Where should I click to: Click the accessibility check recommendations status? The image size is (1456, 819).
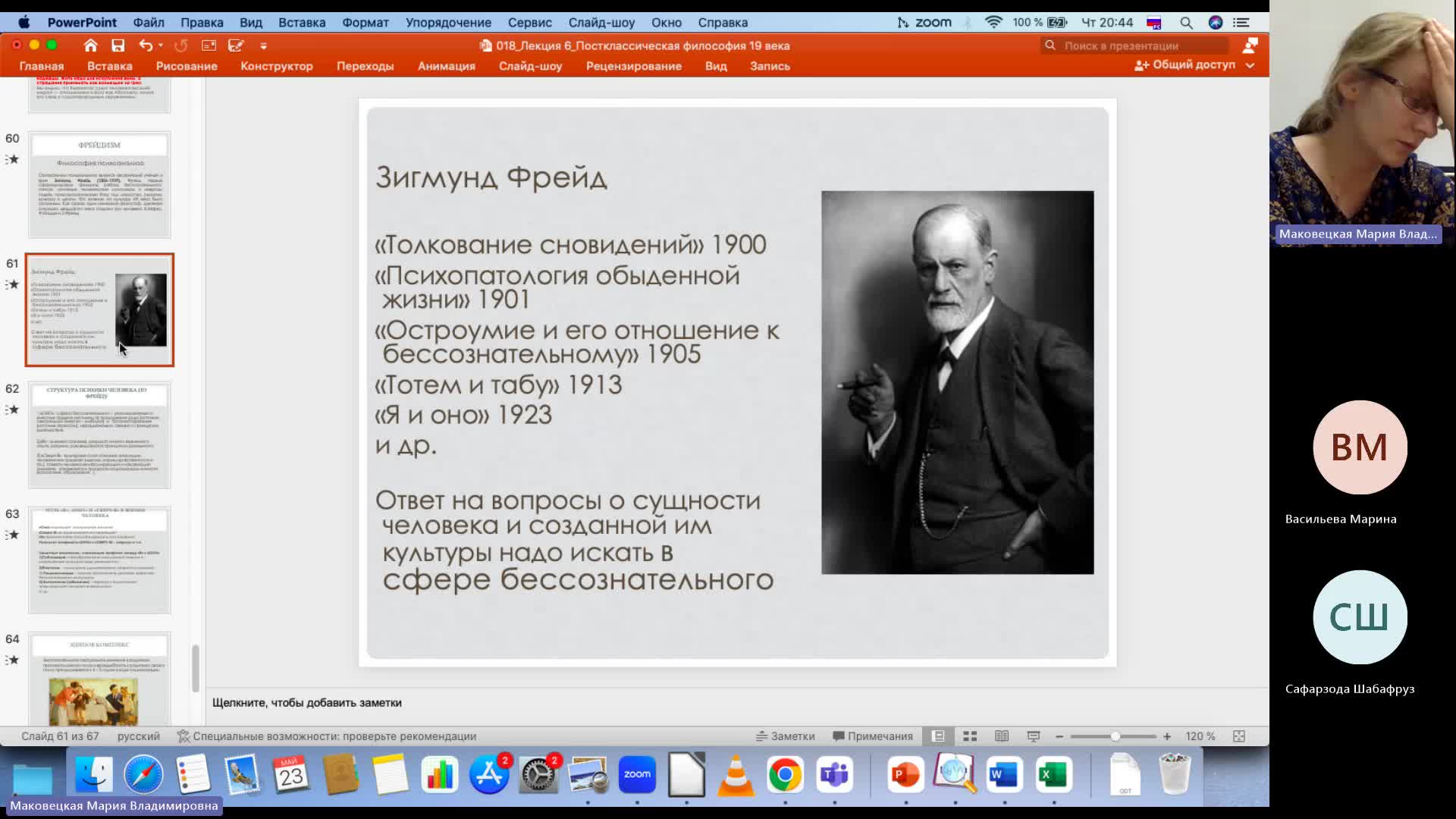[x=327, y=736]
